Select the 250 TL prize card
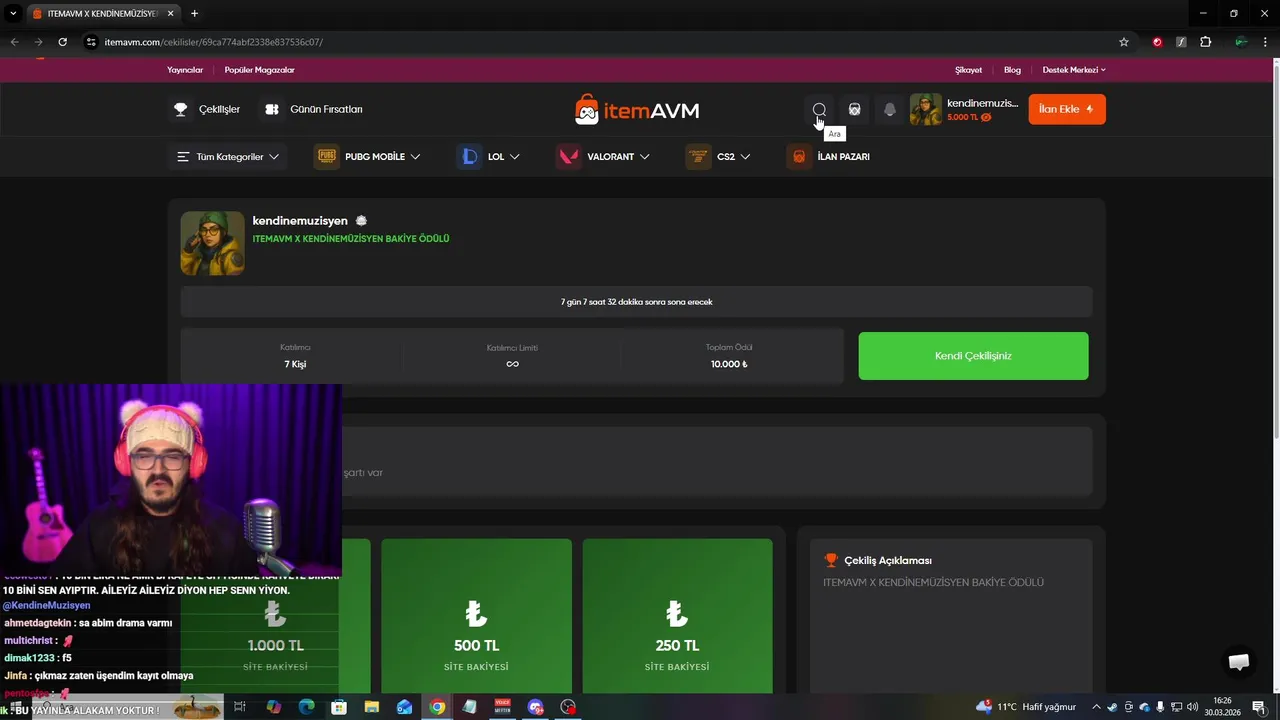The image size is (1280, 720). pos(677,616)
